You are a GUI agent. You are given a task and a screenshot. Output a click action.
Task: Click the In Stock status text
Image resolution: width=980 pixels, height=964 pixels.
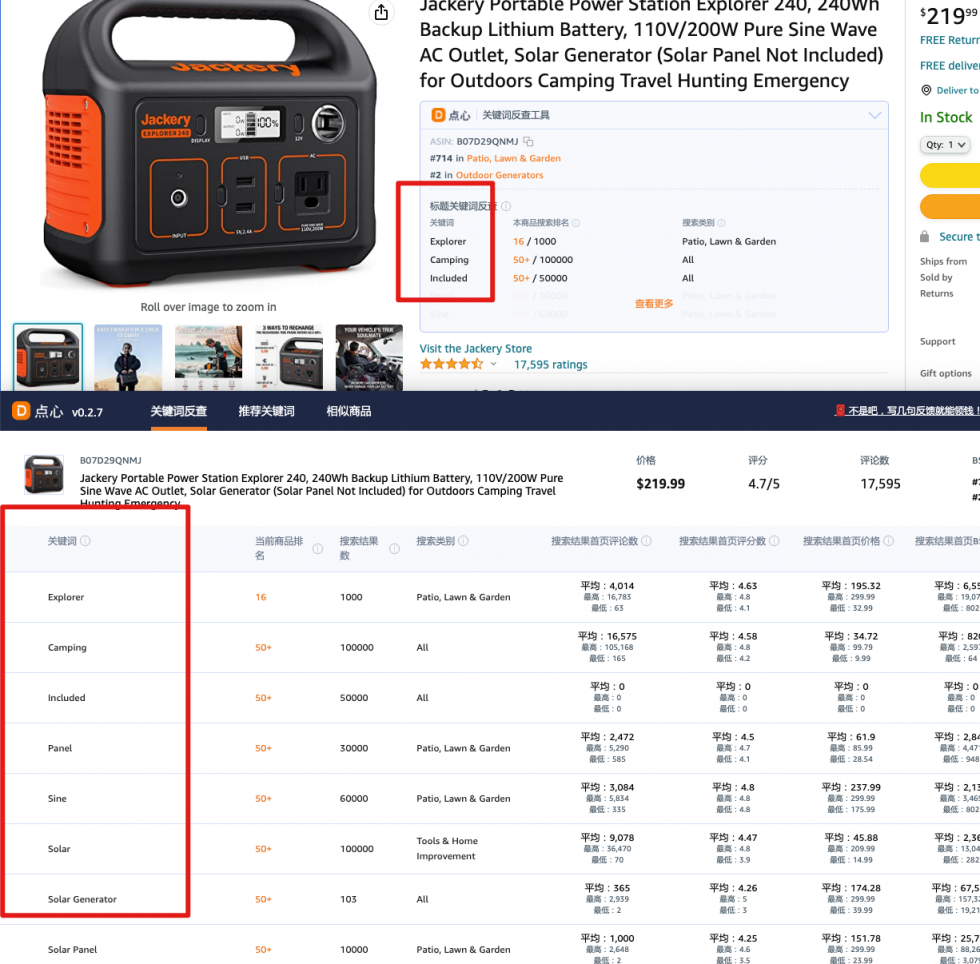coord(946,118)
